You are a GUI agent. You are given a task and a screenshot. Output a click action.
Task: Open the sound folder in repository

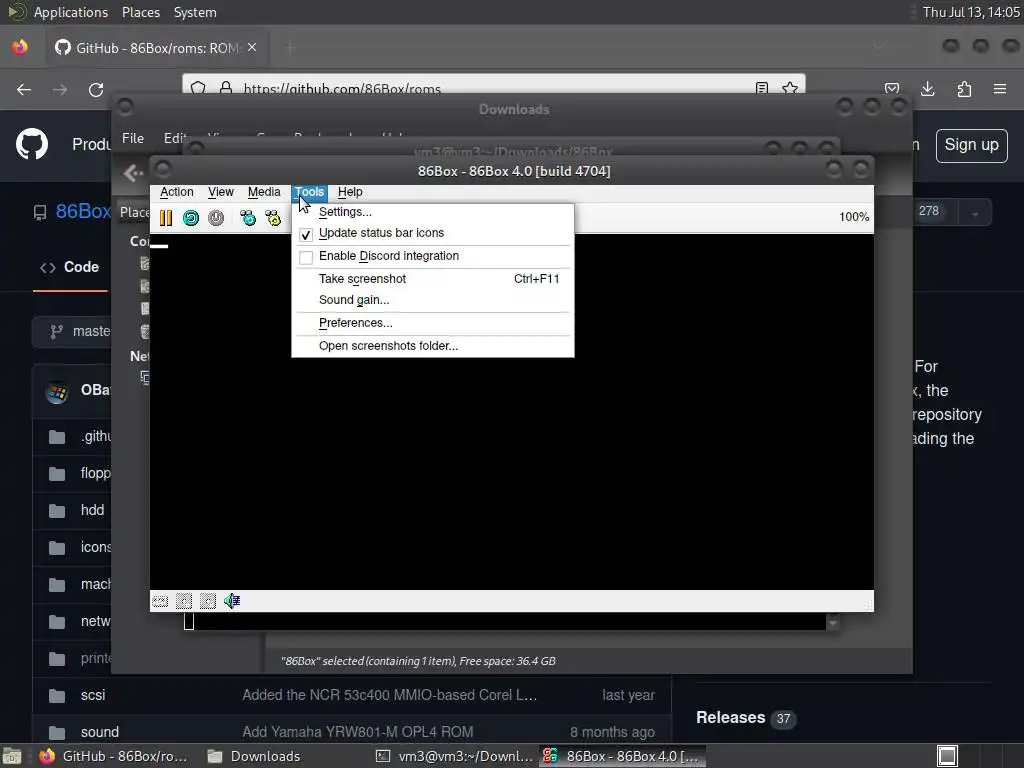click(100, 732)
